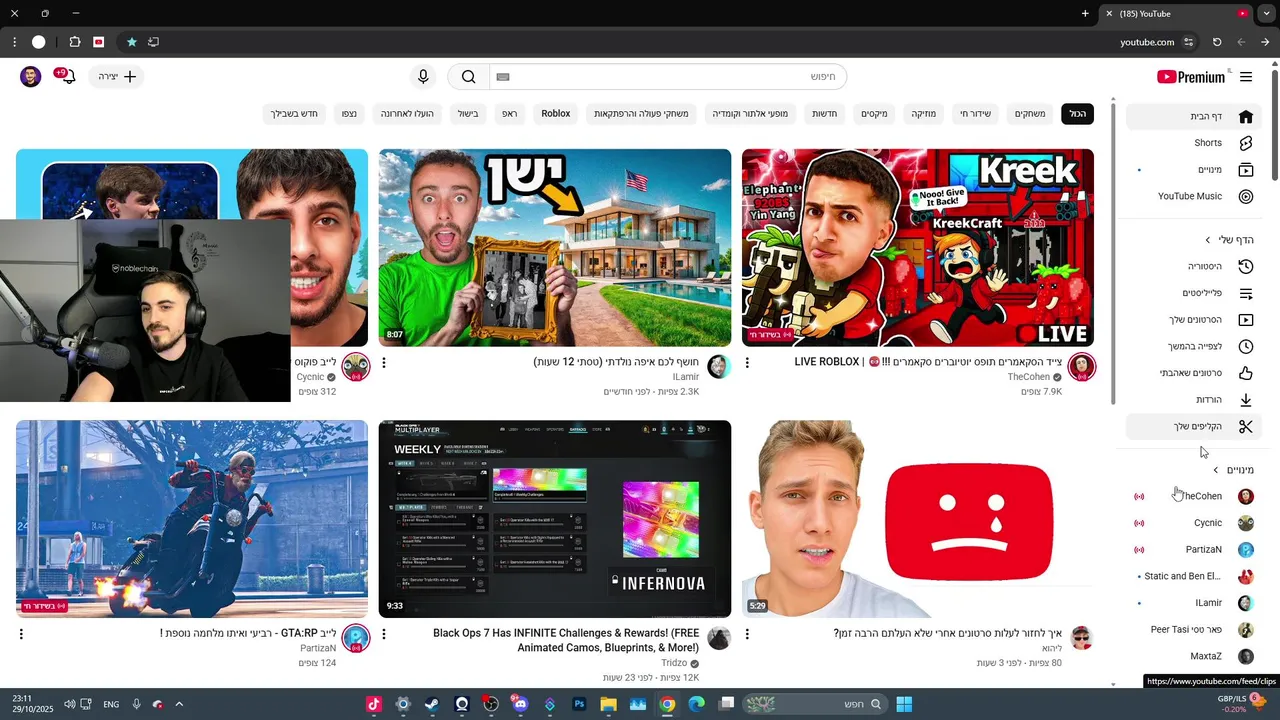Image resolution: width=1280 pixels, height=720 pixels.
Task: Open the on-screen keyboard in search box
Action: [503, 77]
